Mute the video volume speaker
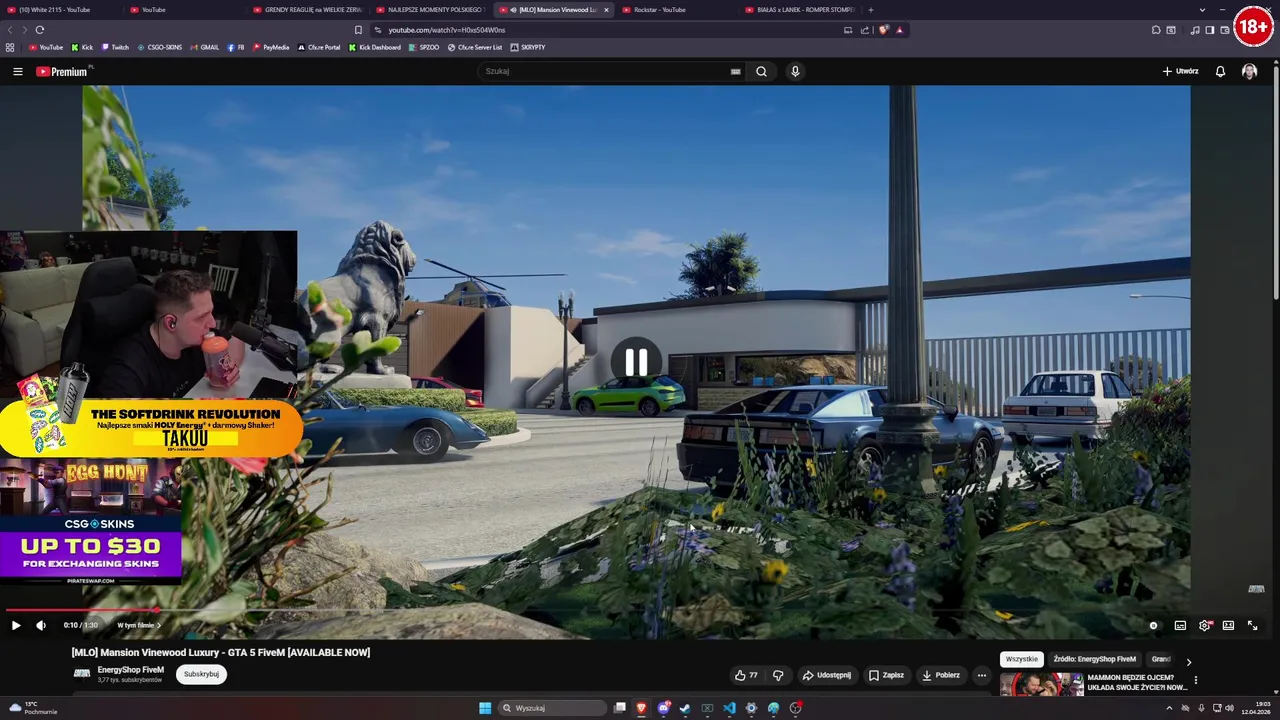The height and width of the screenshot is (720, 1280). click(41, 625)
